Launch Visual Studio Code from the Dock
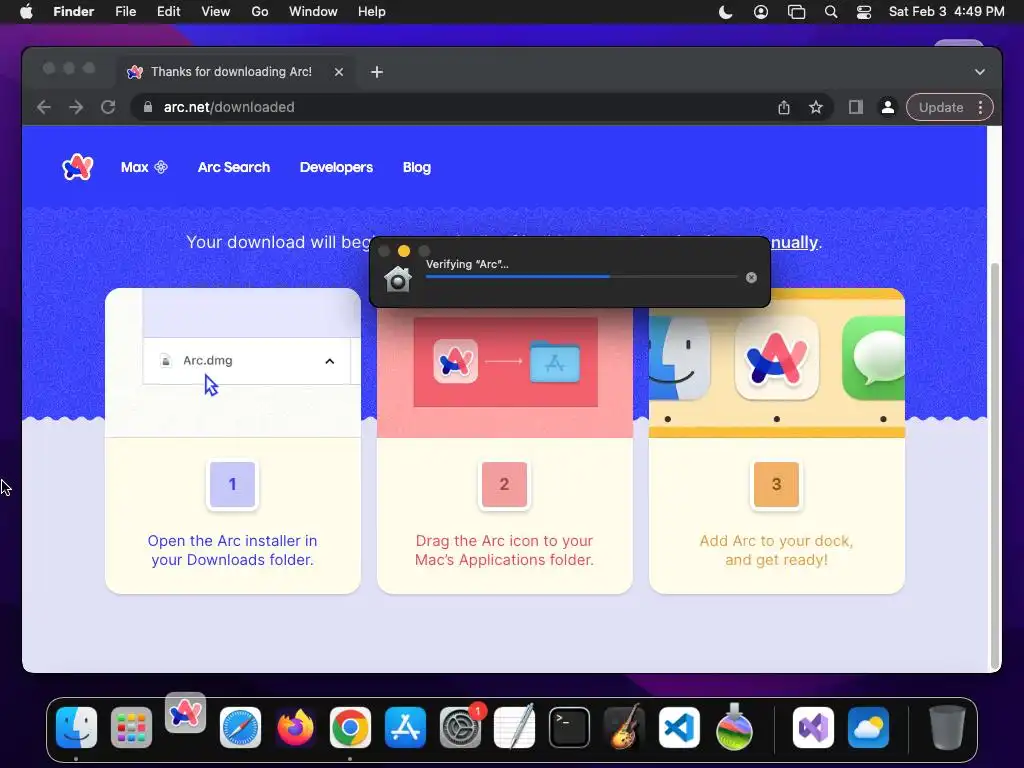 point(679,727)
